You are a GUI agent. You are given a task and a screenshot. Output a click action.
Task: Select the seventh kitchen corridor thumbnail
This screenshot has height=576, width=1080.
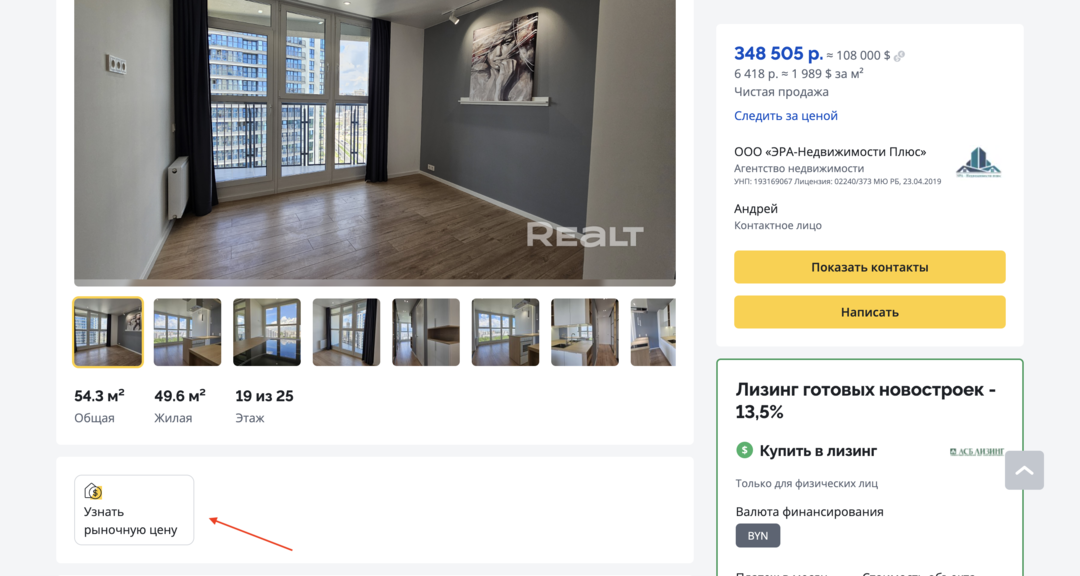pos(585,332)
